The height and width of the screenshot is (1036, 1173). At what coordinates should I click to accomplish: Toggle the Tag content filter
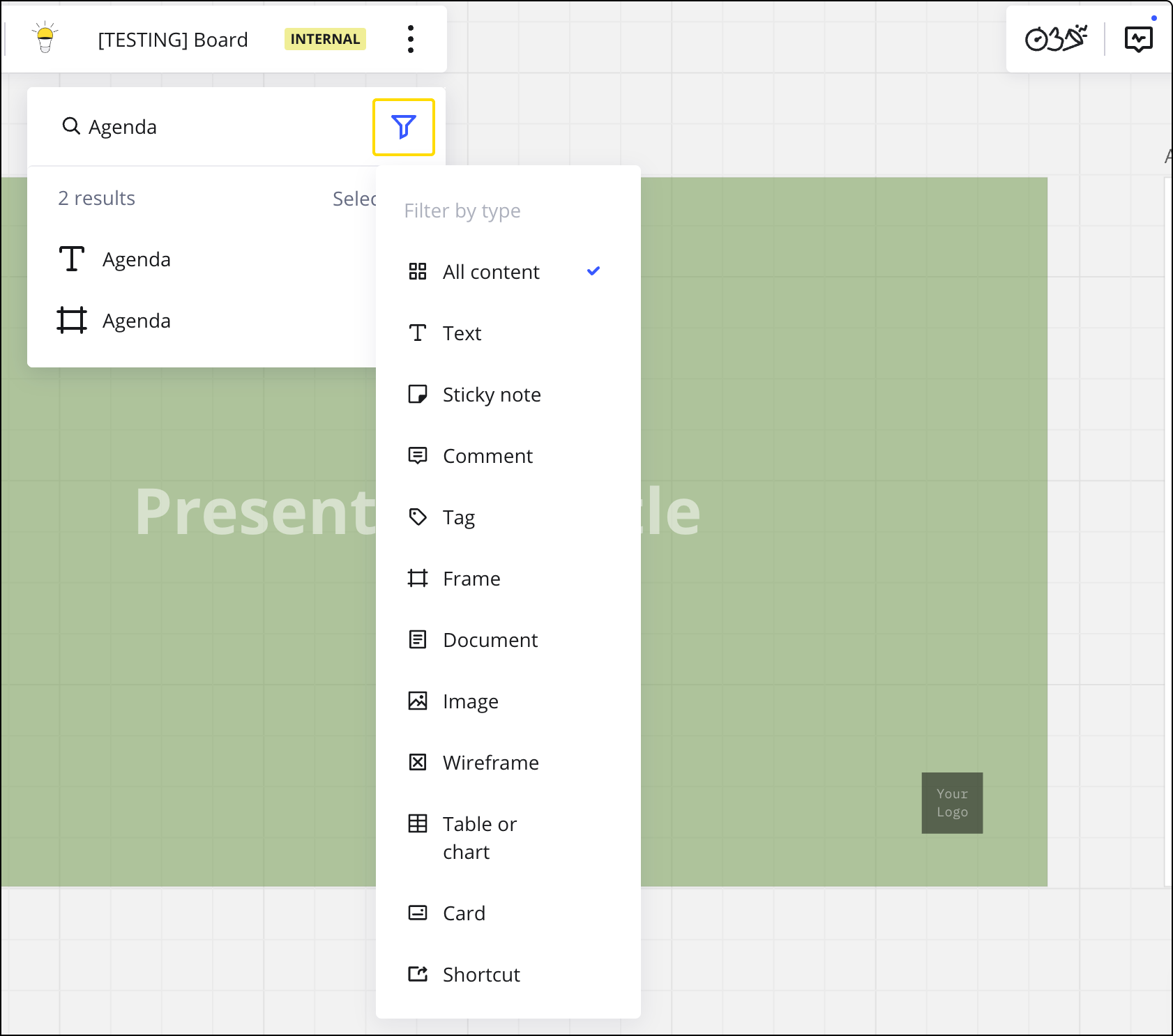pos(458,517)
